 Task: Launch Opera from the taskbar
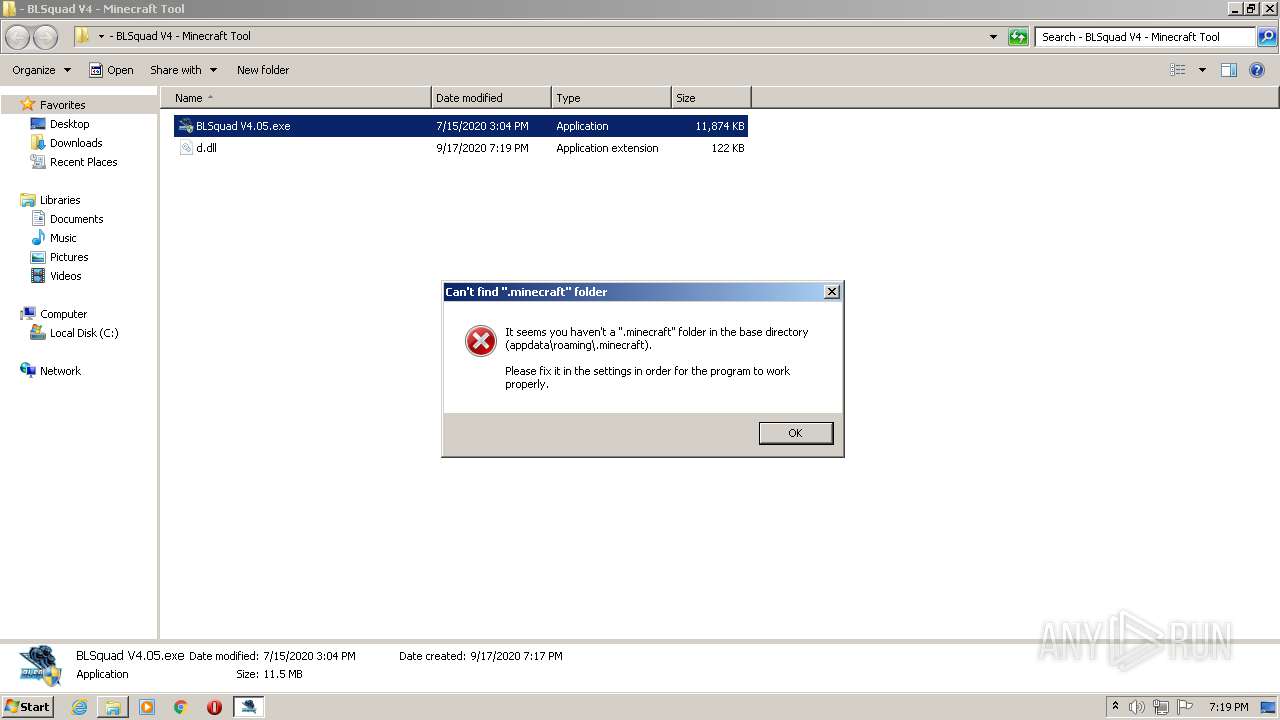214,707
